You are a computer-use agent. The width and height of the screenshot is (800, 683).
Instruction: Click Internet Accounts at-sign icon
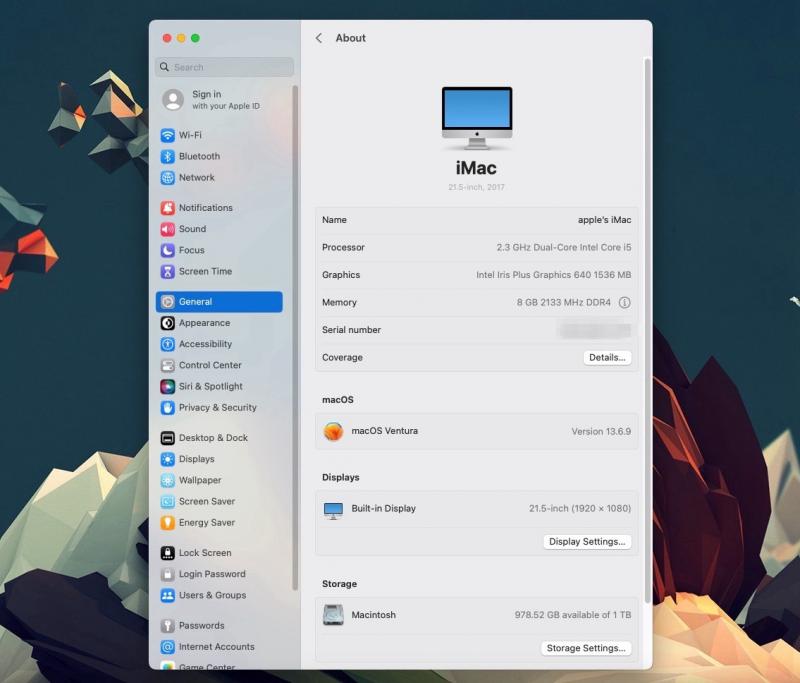click(167, 647)
